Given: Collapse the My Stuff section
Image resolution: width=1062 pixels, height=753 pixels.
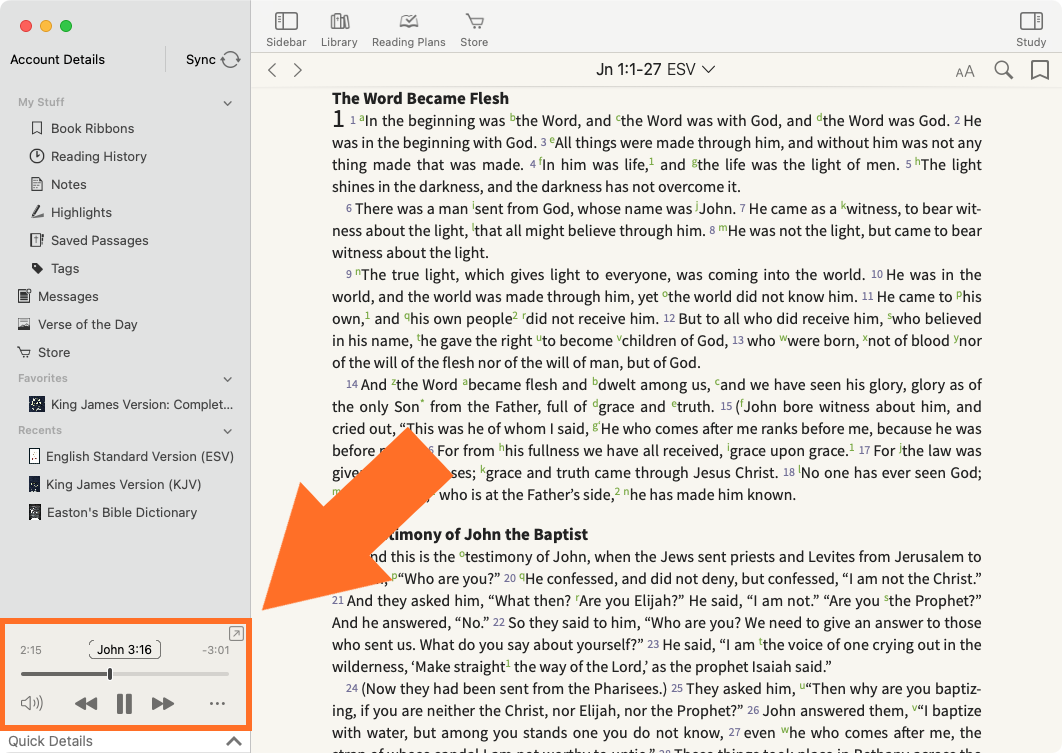Looking at the screenshot, I should point(228,103).
